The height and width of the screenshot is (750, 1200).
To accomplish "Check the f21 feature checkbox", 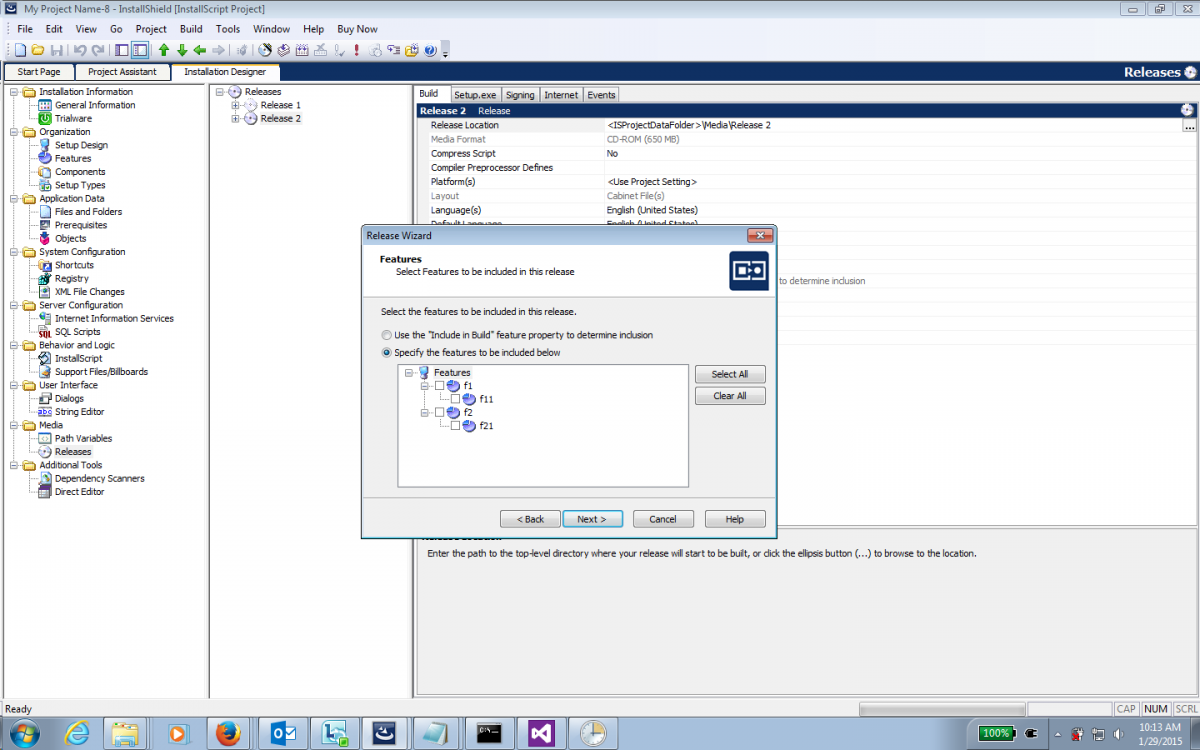I will pyautogui.click(x=456, y=426).
